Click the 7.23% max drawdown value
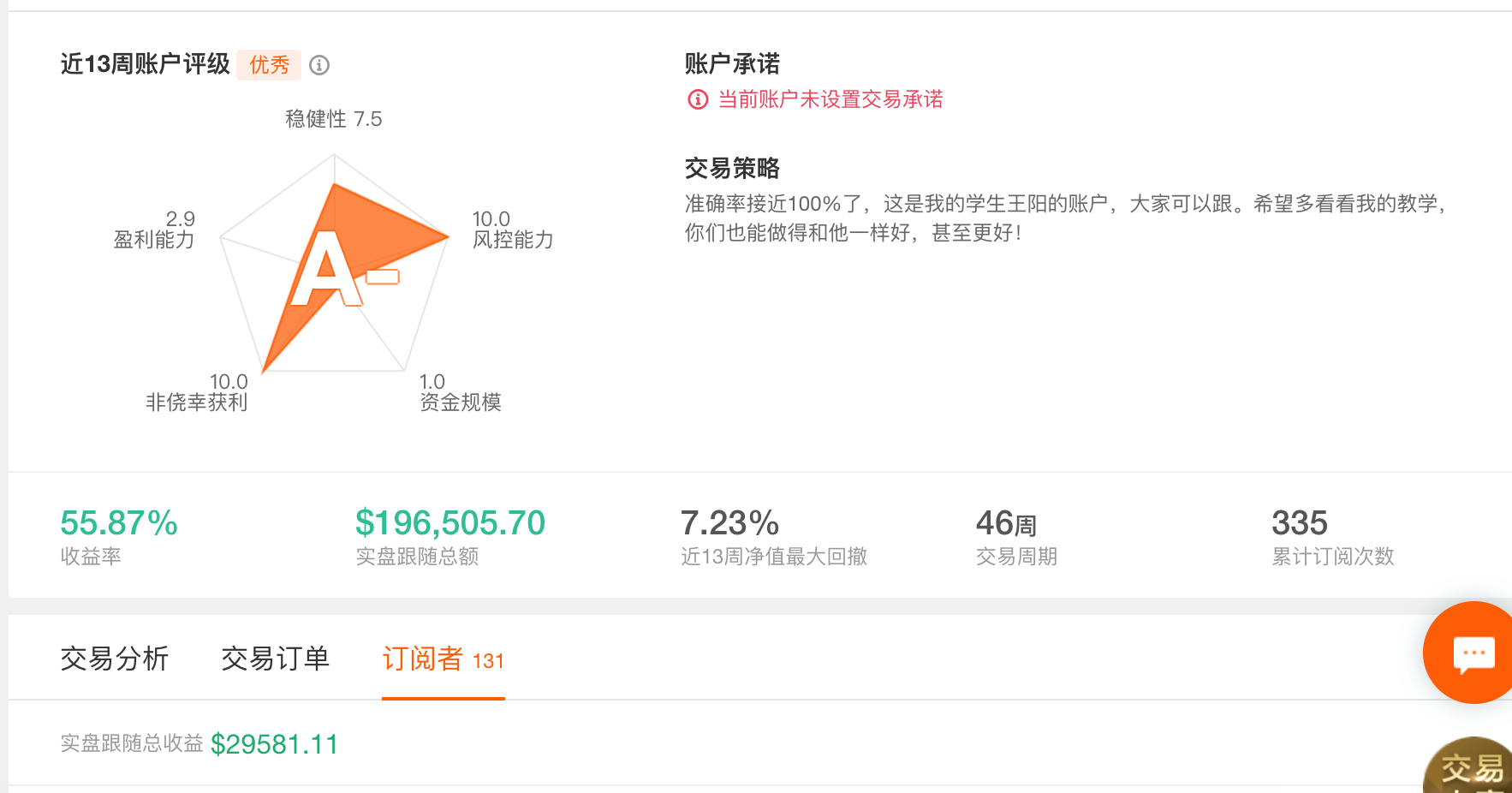The width and height of the screenshot is (1512, 793). (729, 523)
